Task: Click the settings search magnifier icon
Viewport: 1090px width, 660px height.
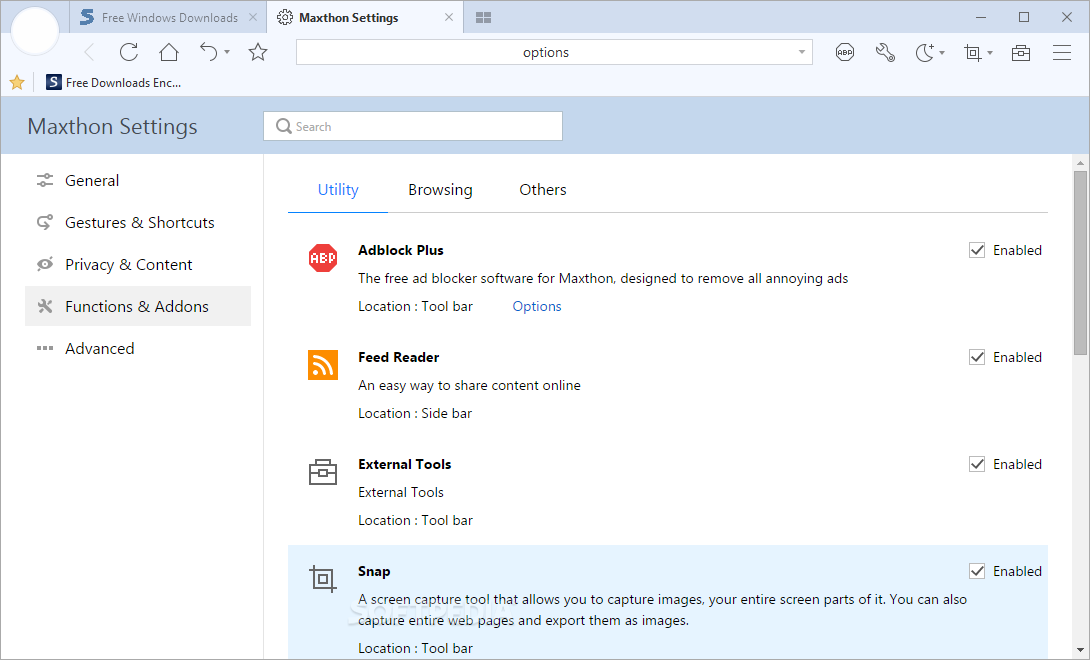Action: coord(284,127)
